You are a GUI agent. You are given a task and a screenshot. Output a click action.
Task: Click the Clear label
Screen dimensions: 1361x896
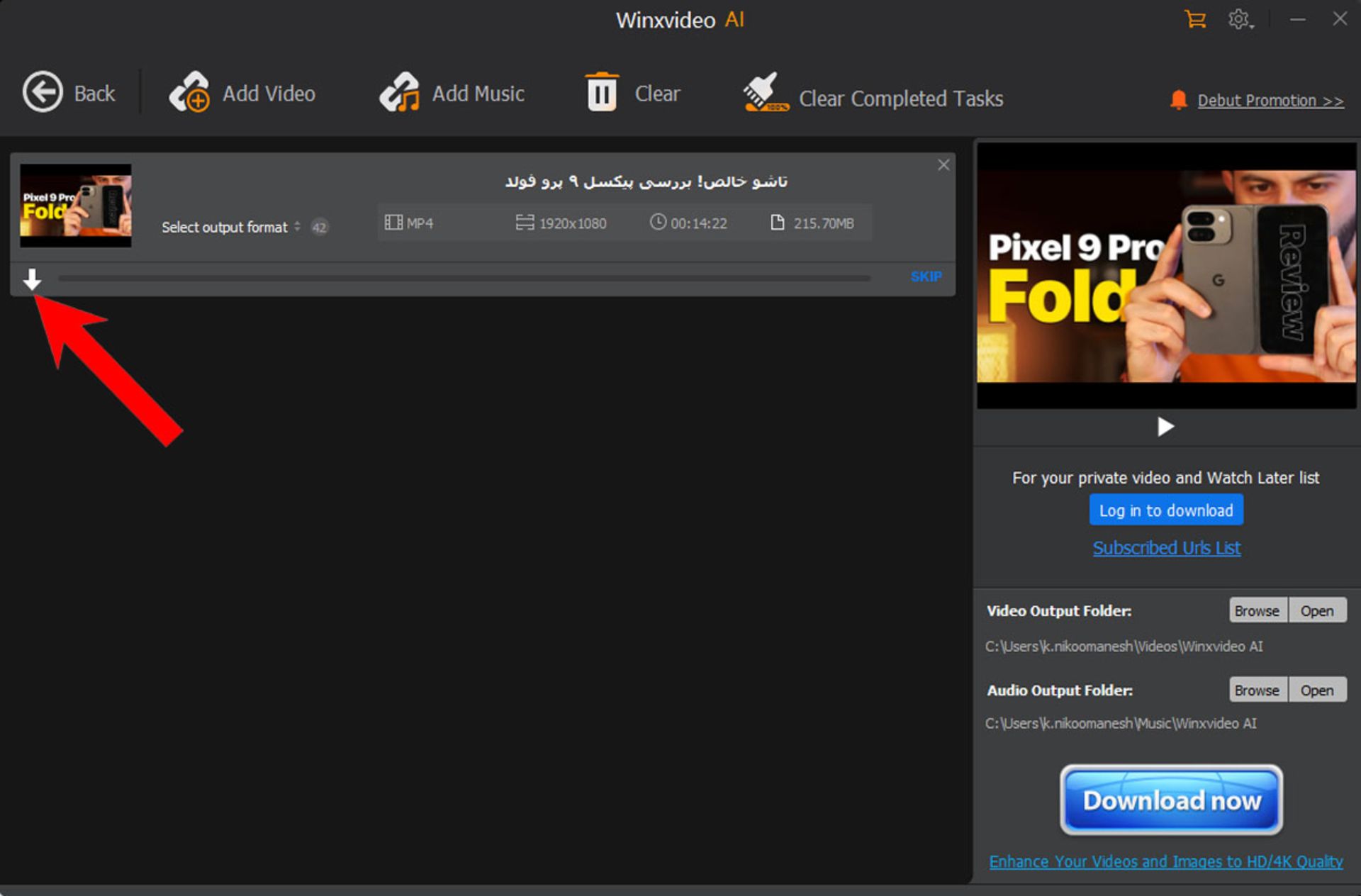[657, 94]
